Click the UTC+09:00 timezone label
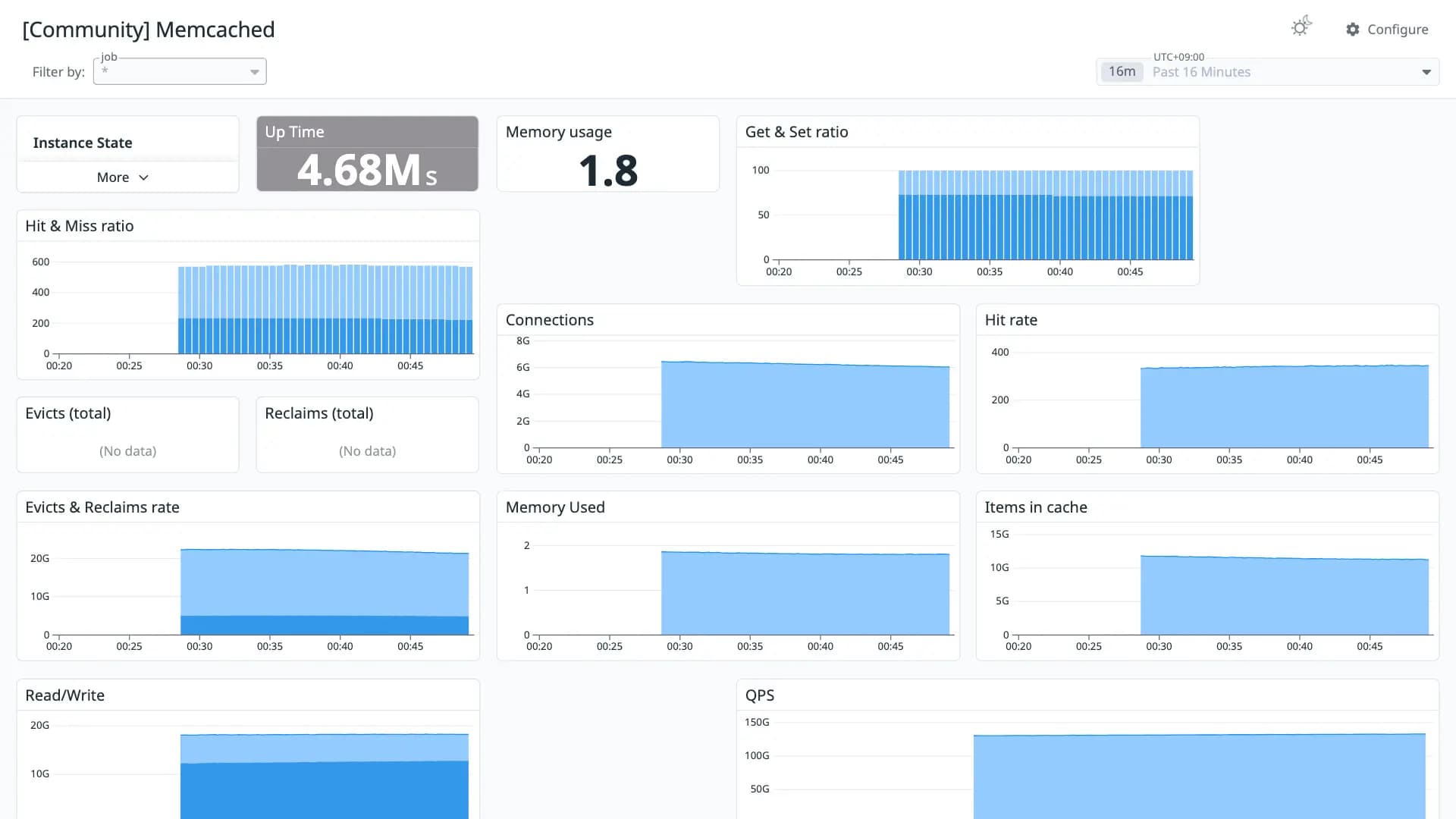1456x819 pixels. click(x=1178, y=57)
